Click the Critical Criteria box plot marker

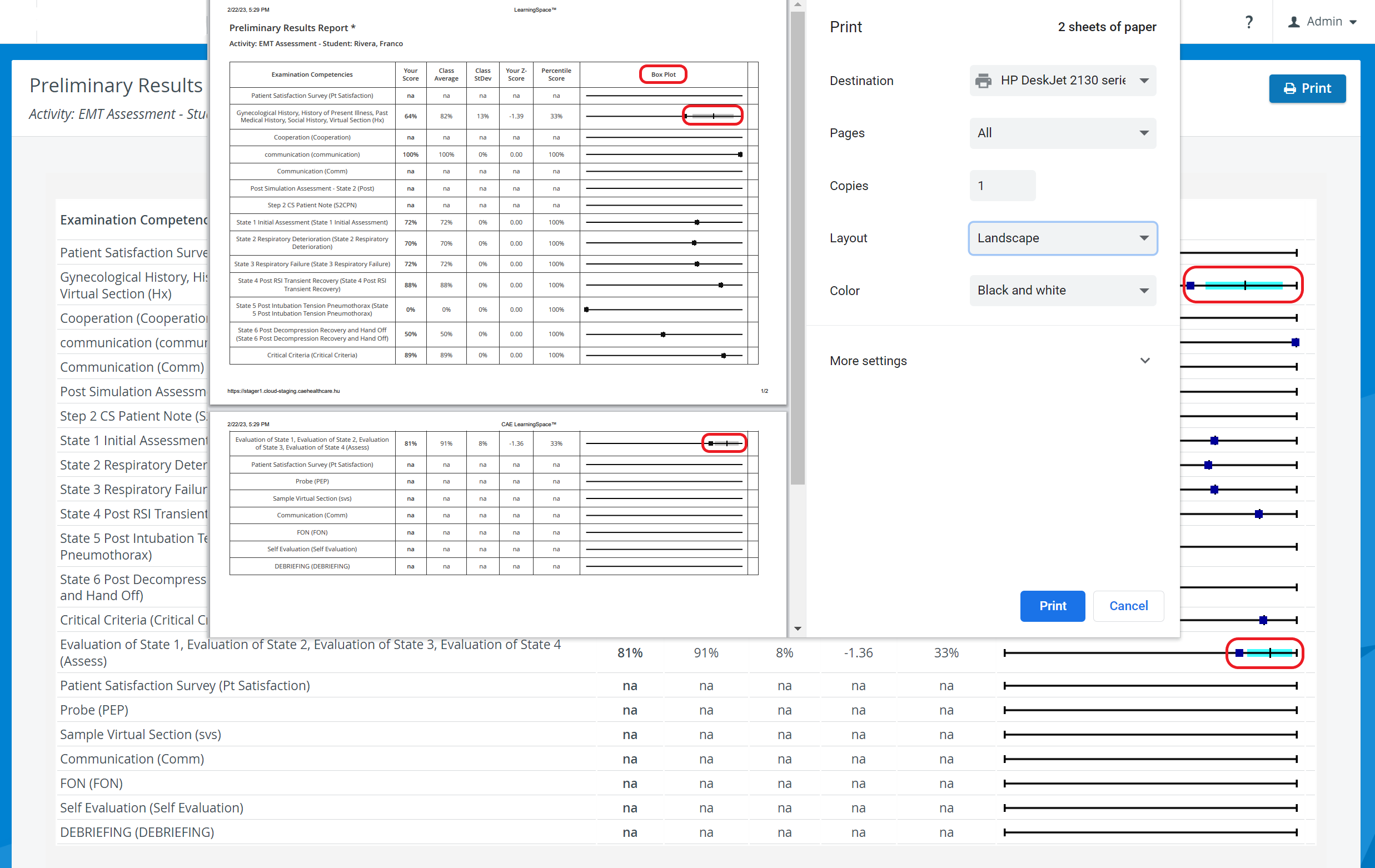click(1263, 620)
